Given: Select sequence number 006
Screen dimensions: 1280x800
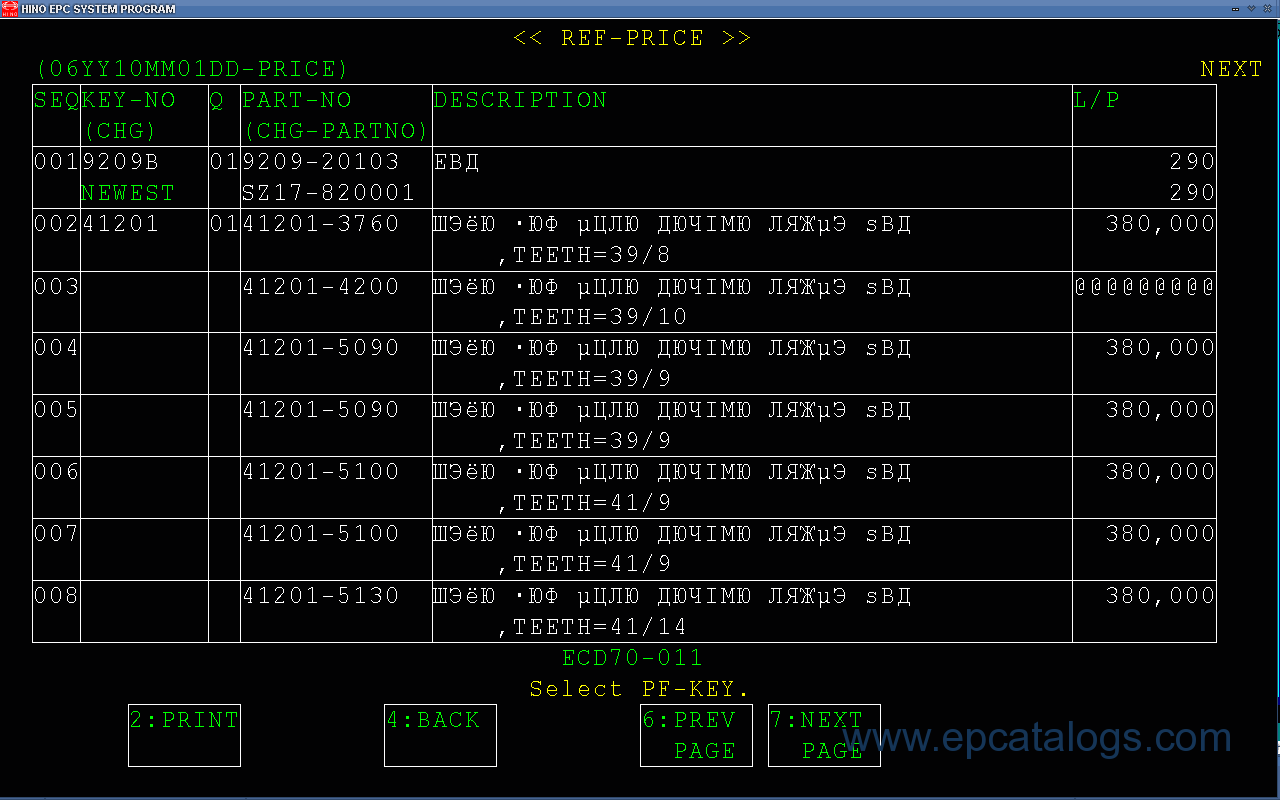Looking at the screenshot, I should tap(56, 472).
